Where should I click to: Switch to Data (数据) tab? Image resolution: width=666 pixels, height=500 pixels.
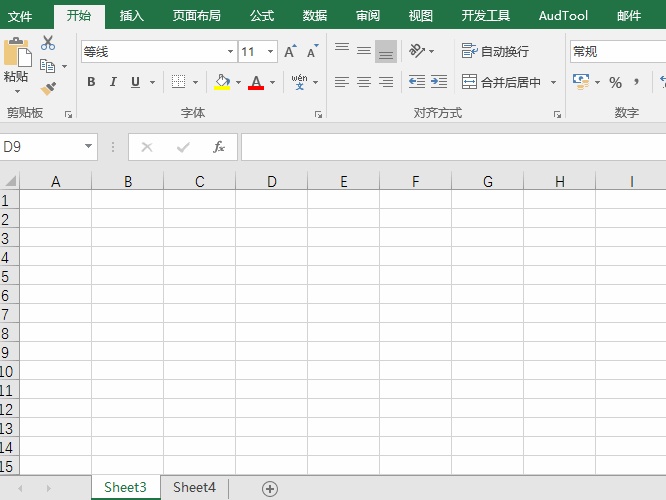click(x=315, y=16)
